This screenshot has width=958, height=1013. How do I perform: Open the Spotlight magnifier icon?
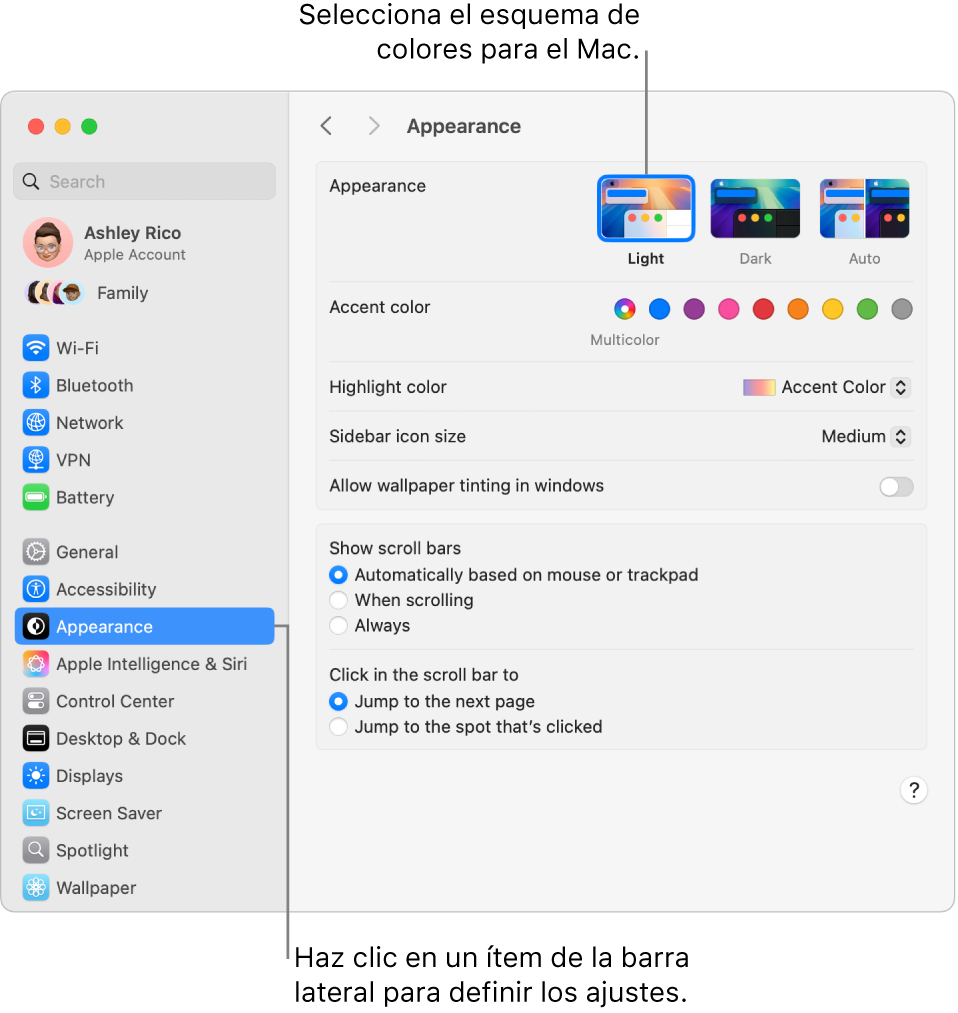coord(36,850)
